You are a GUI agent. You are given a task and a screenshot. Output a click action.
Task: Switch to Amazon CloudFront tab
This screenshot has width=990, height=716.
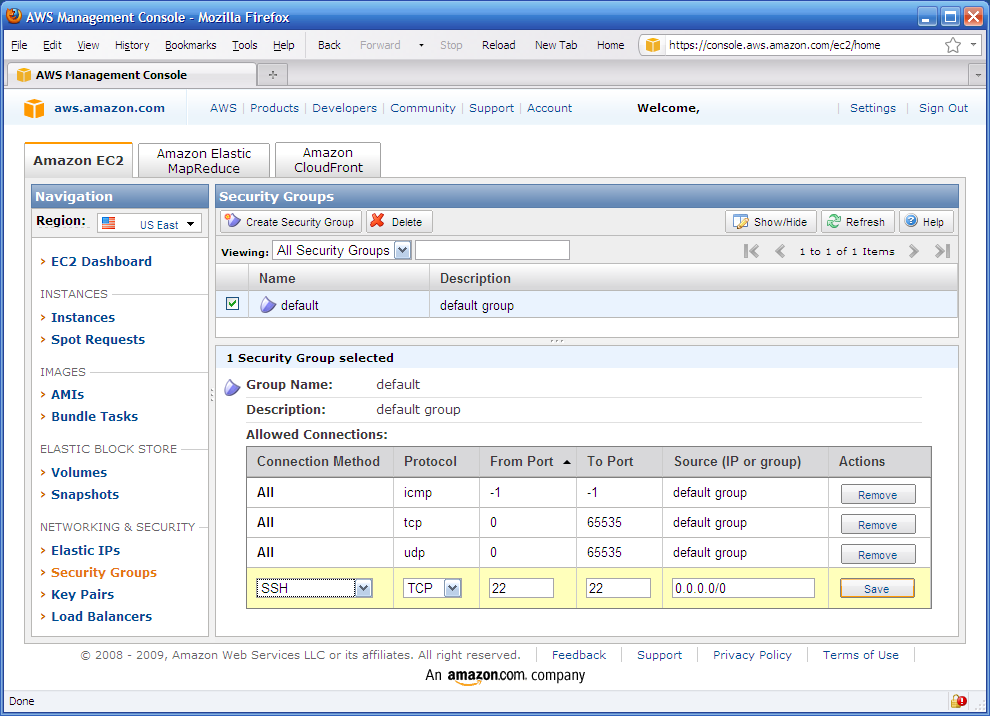pyautogui.click(x=328, y=160)
